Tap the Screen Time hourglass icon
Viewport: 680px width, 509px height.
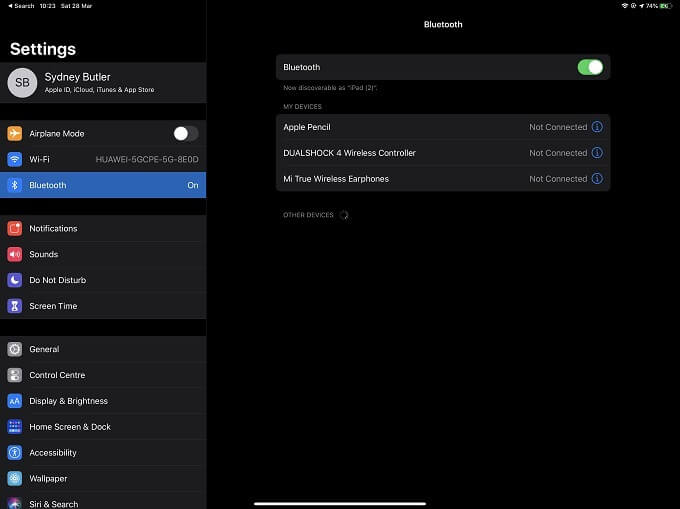click(x=15, y=306)
